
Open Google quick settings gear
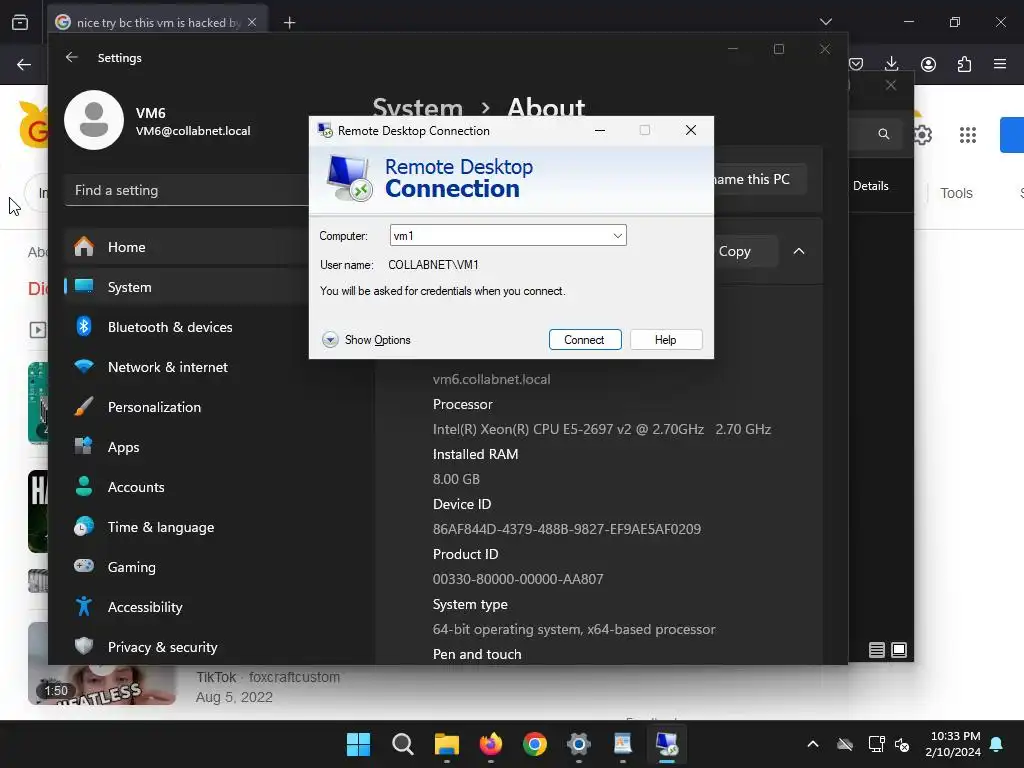(923, 135)
